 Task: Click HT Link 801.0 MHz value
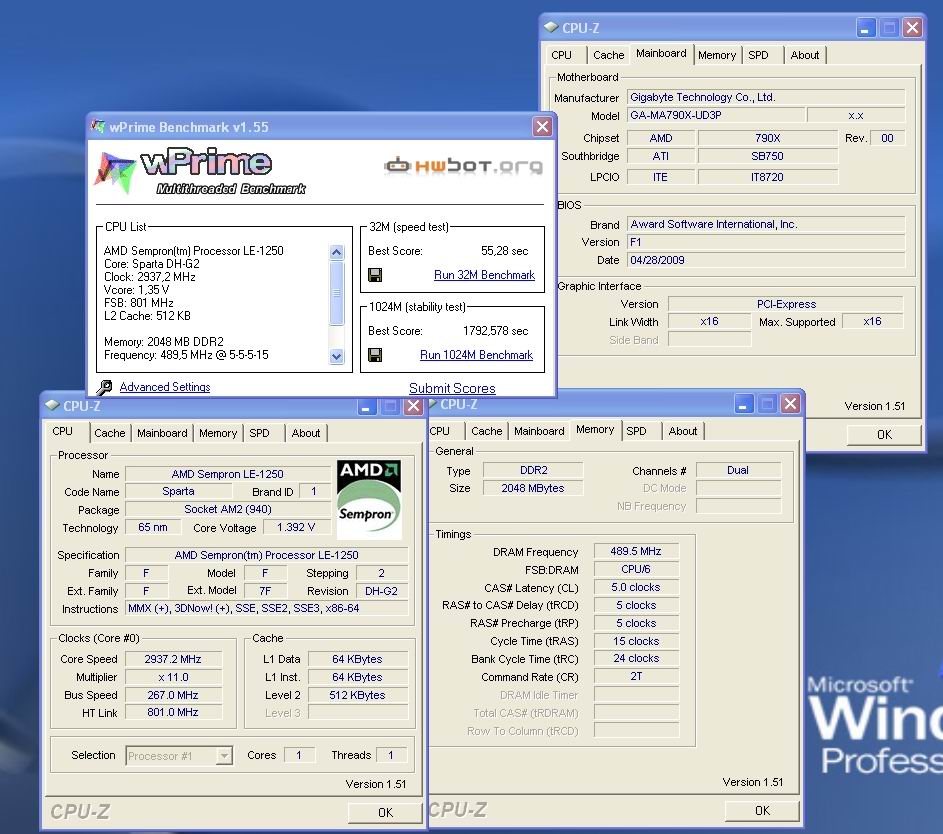click(173, 713)
